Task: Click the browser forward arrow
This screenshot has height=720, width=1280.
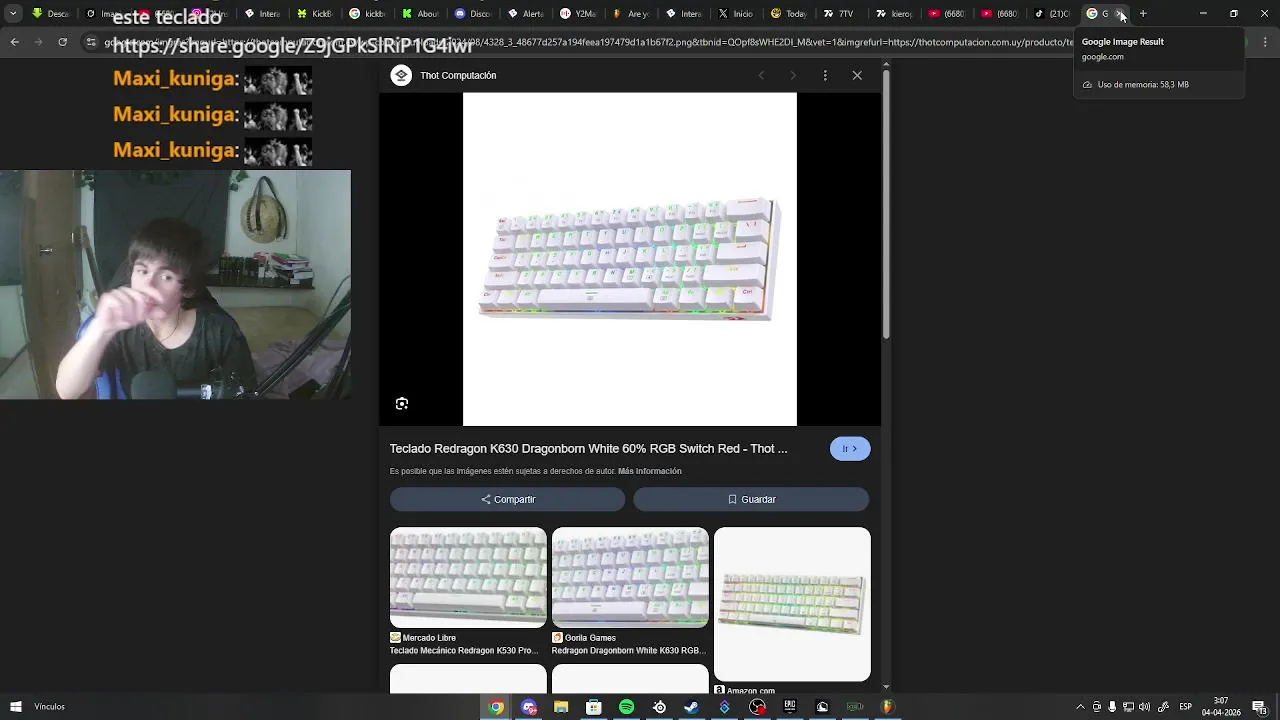Action: pos(38,42)
